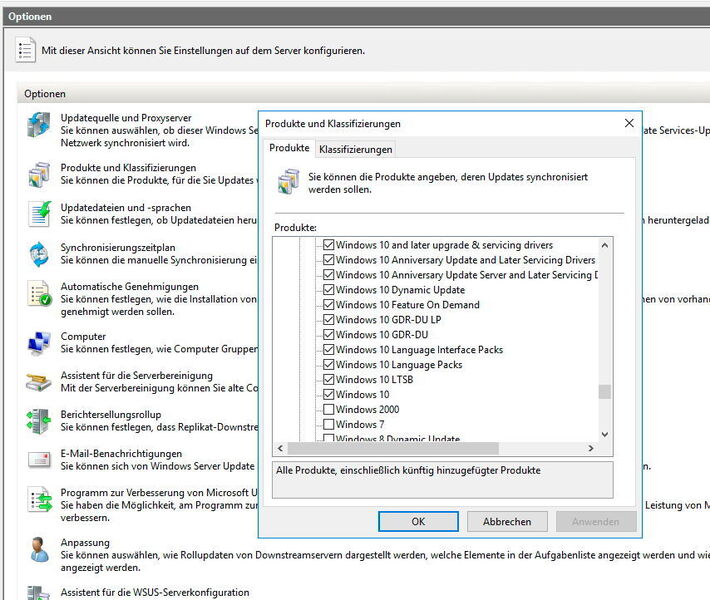The width and height of the screenshot is (710, 600).
Task: Click the Berichtersellungsrollup icon
Action: [39, 421]
